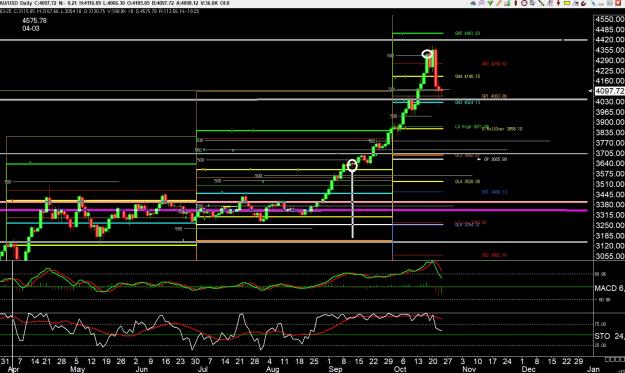Click the red icon at the toolbar's far right
The image size is (625, 373).
pyautogui.click(x=618, y=3)
